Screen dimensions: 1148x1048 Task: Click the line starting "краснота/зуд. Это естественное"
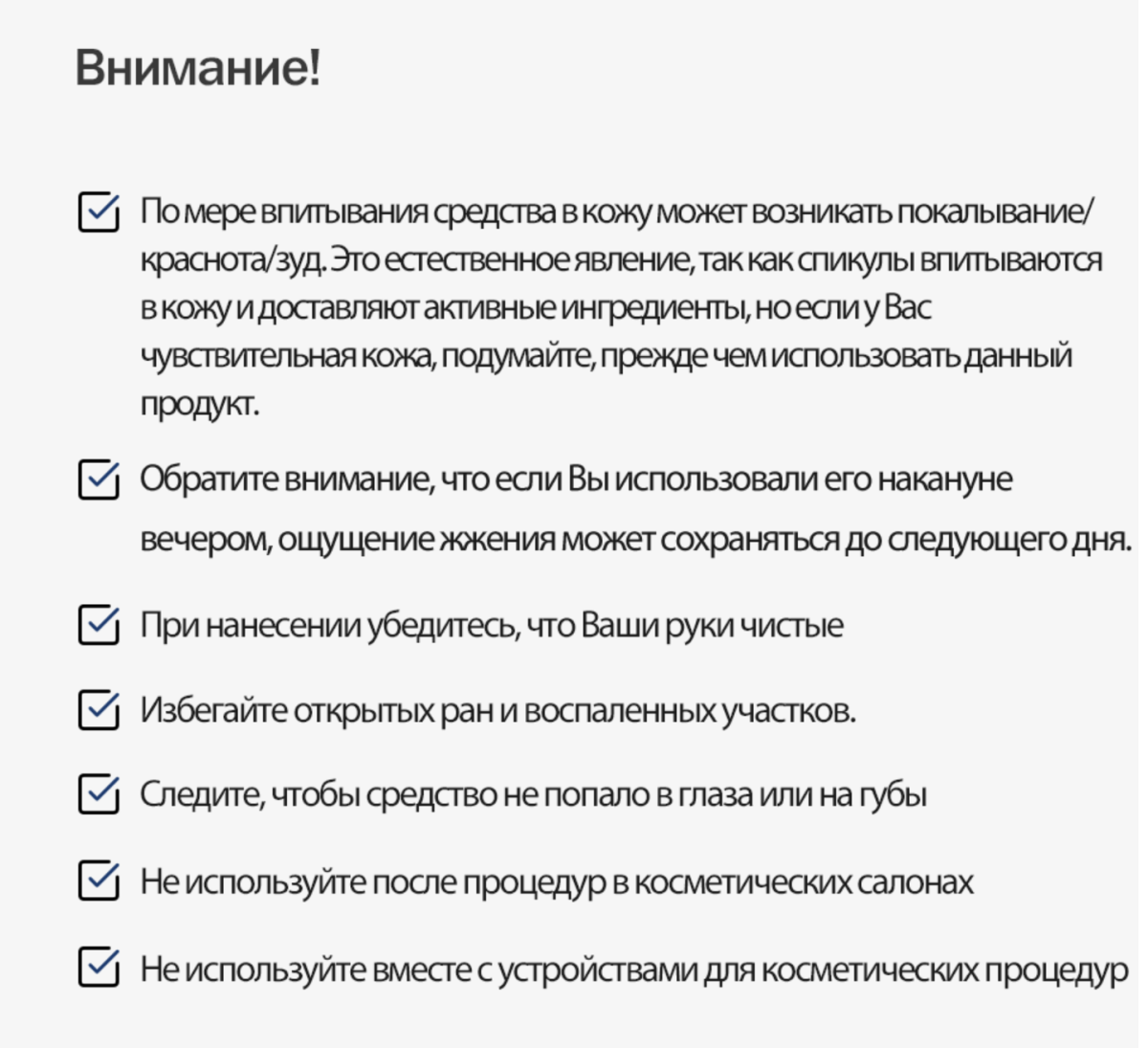621,259
